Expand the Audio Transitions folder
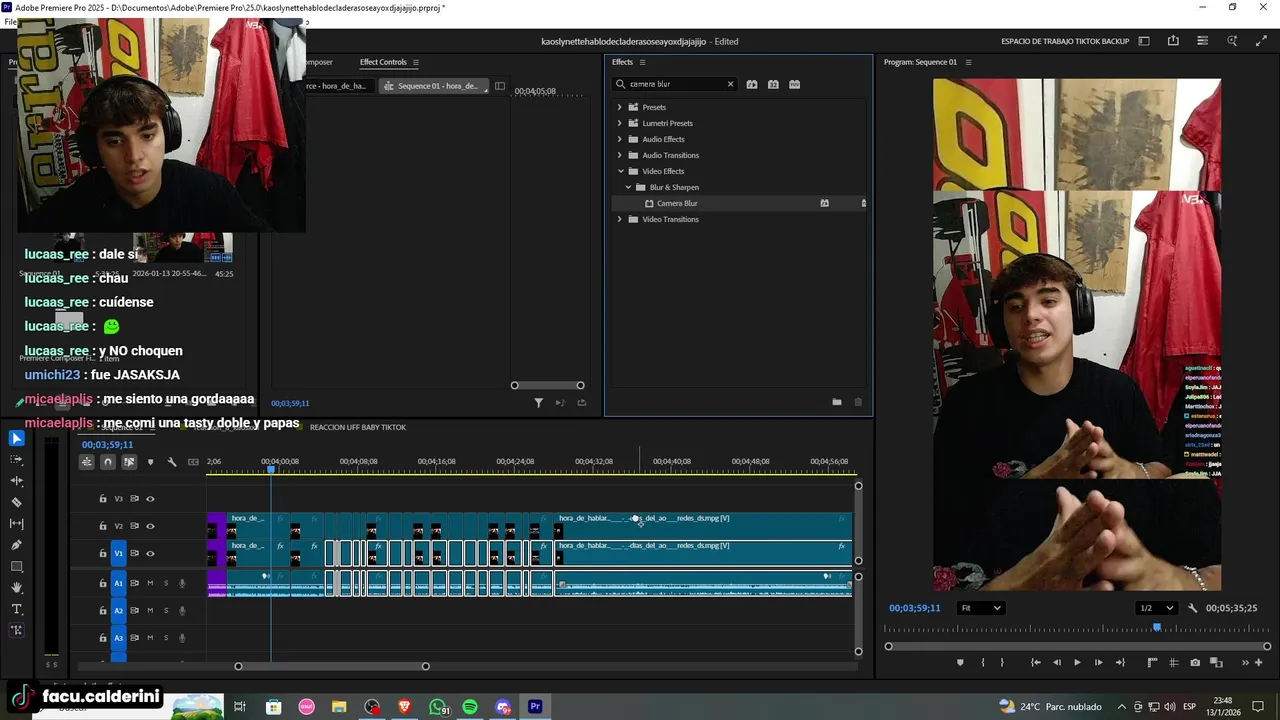 click(x=619, y=155)
